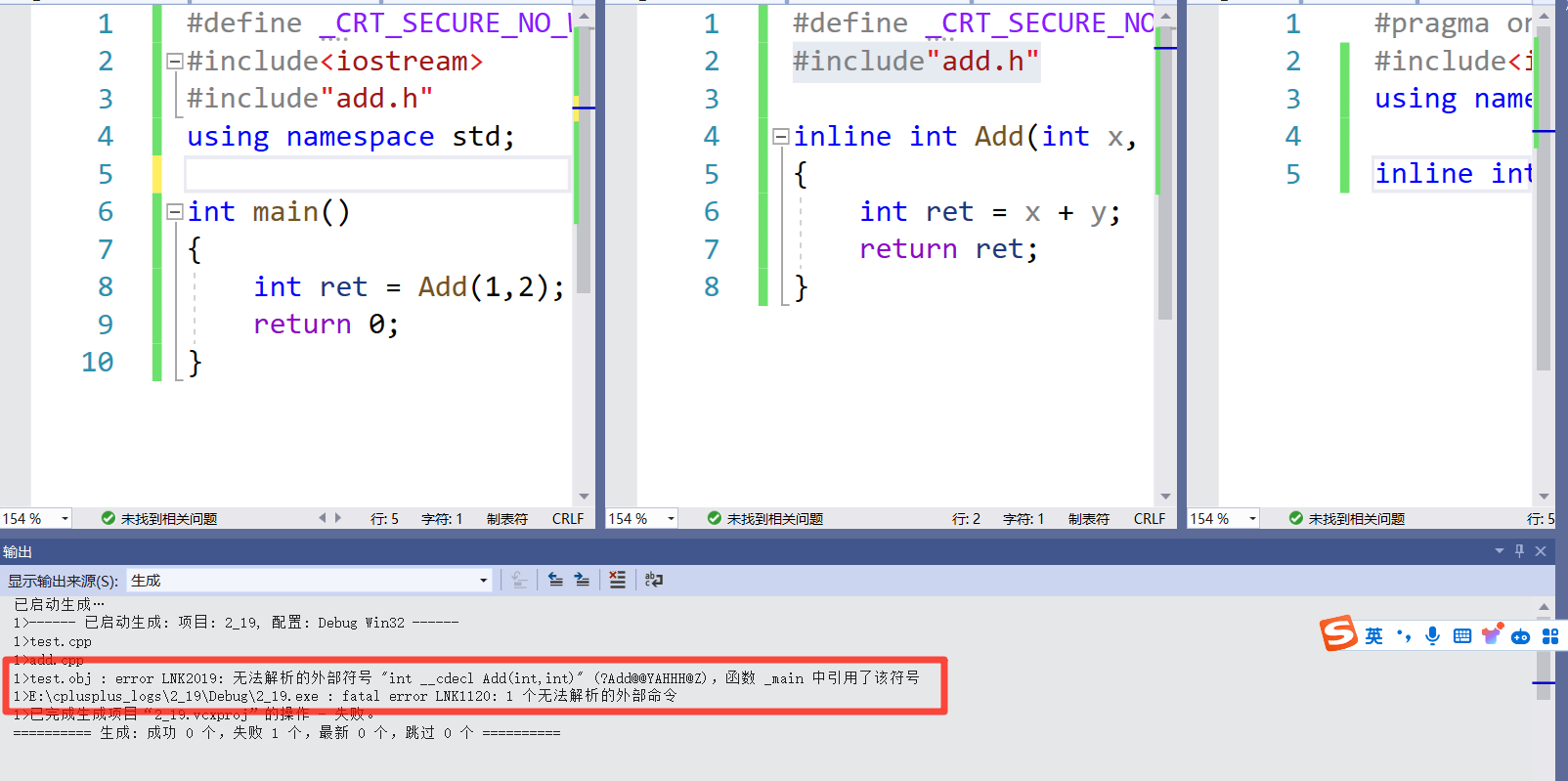Open the output source dropdown showing 生成

point(309,581)
